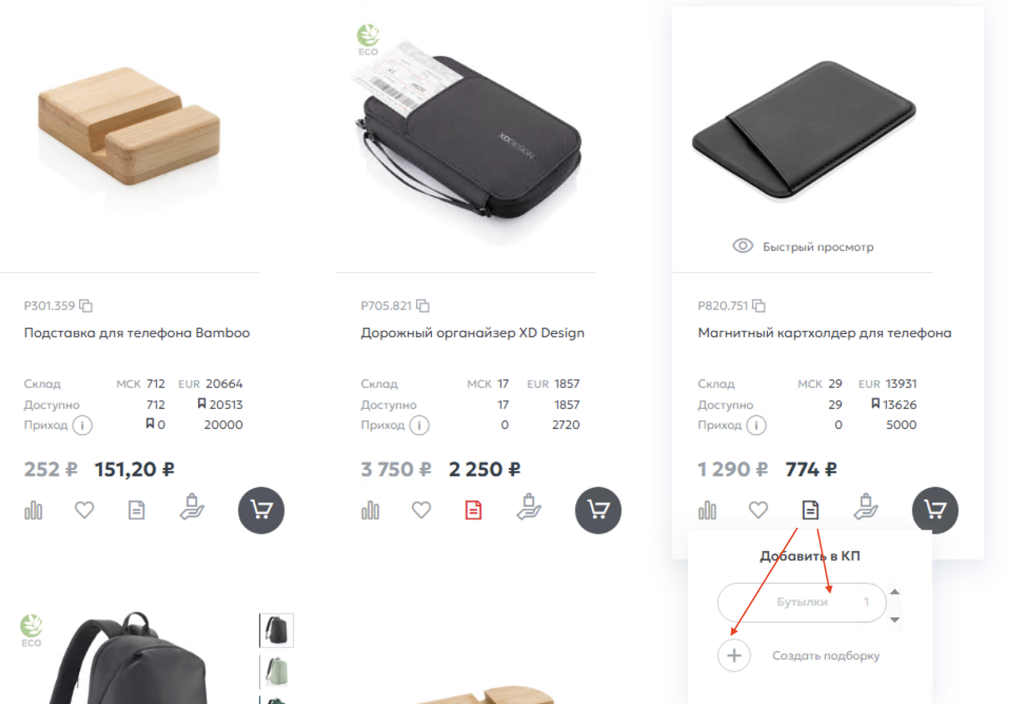Open Дорожный органайзер XD Design product link

coord(473,332)
